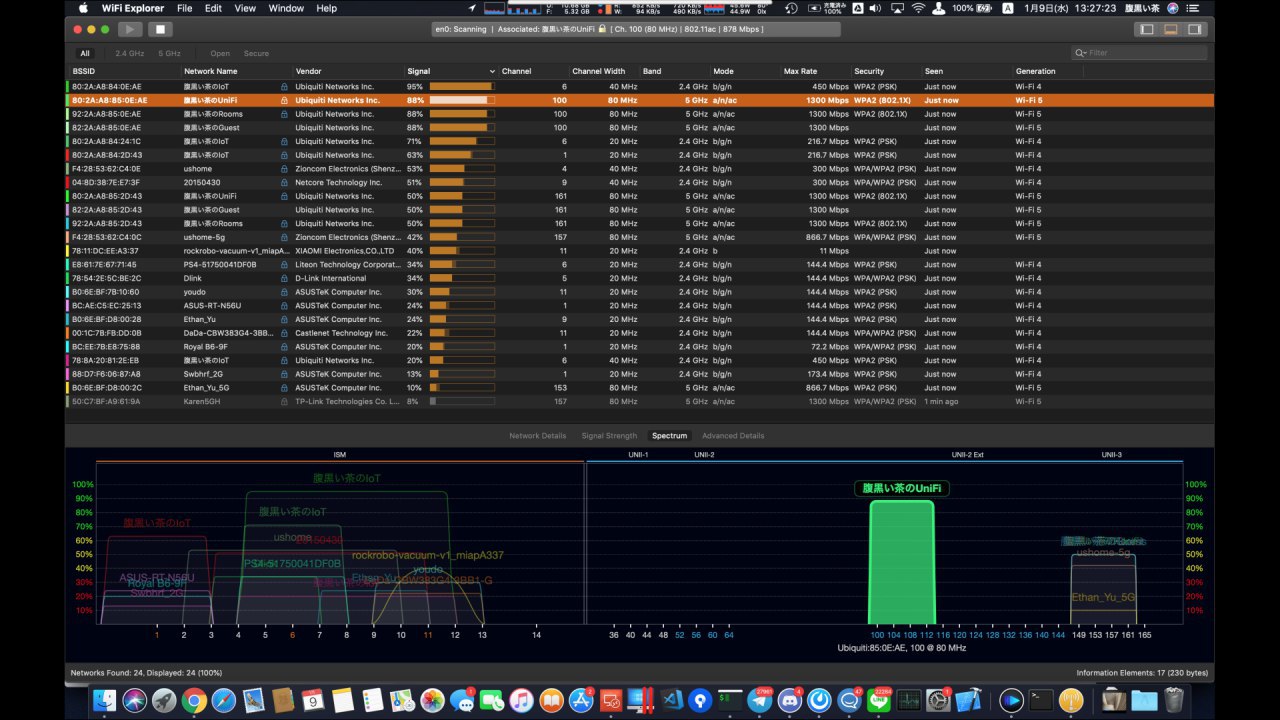This screenshot has height=720, width=1280.
Task: Select the ASUS-RT-N56U network row
Action: 640,306
